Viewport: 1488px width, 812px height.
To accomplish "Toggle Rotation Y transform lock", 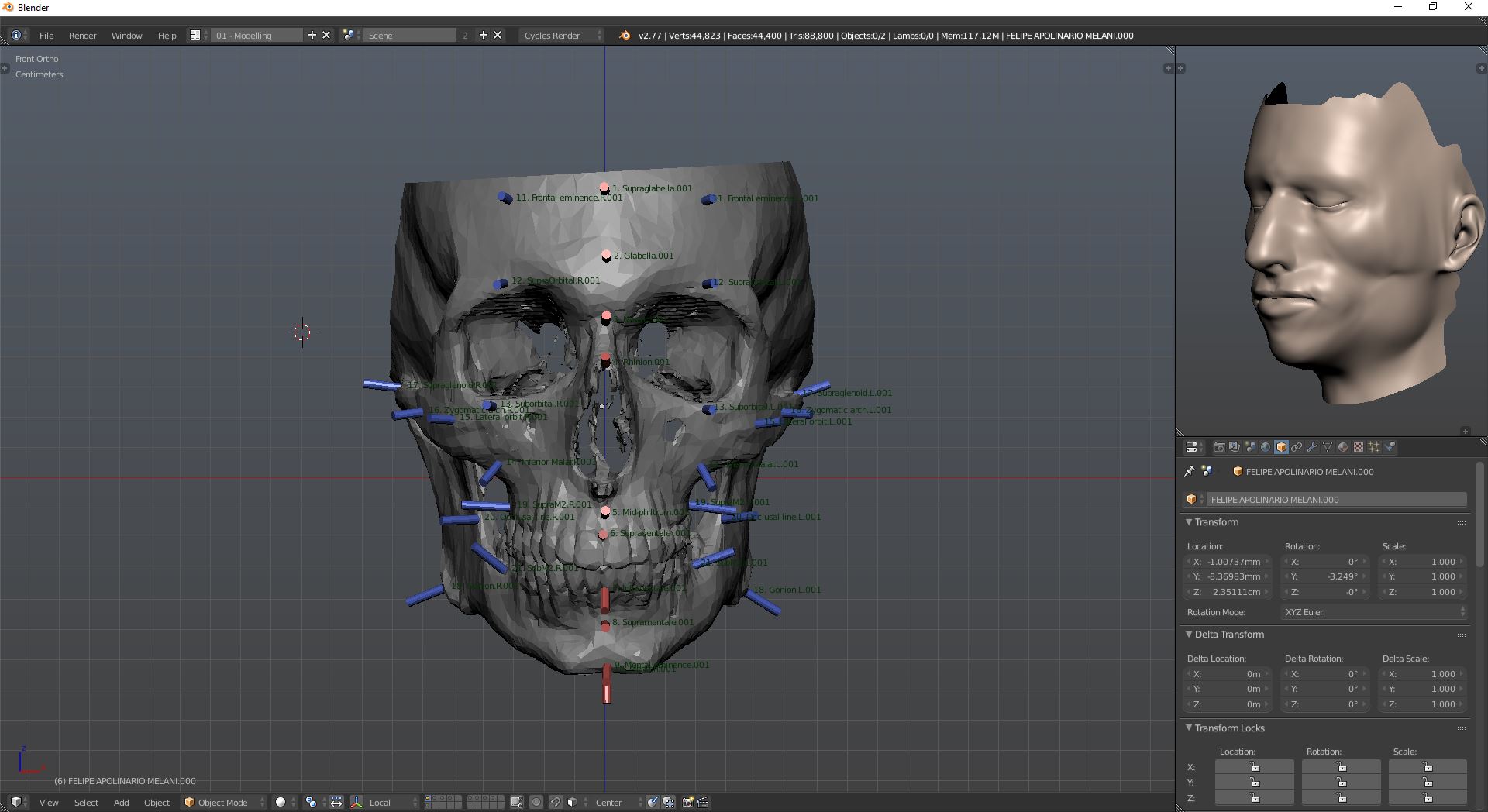I will click(1341, 783).
